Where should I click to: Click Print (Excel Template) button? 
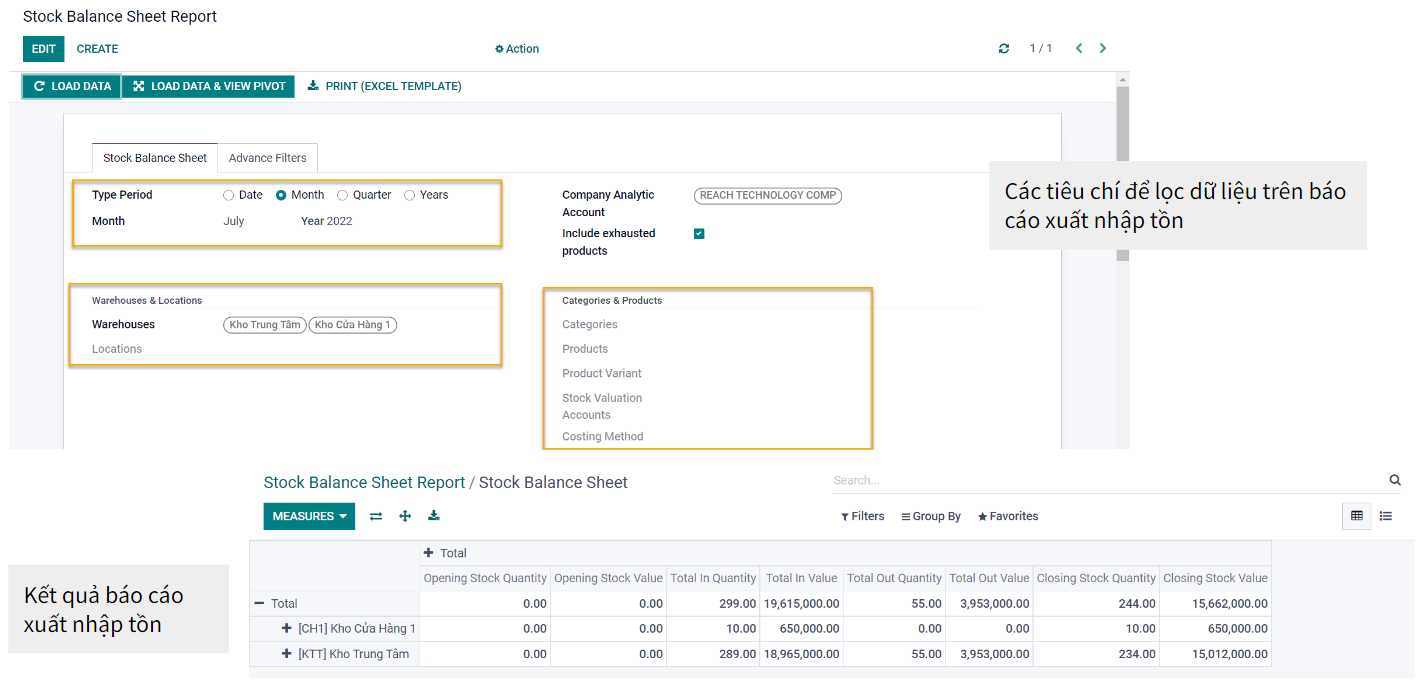(x=384, y=87)
